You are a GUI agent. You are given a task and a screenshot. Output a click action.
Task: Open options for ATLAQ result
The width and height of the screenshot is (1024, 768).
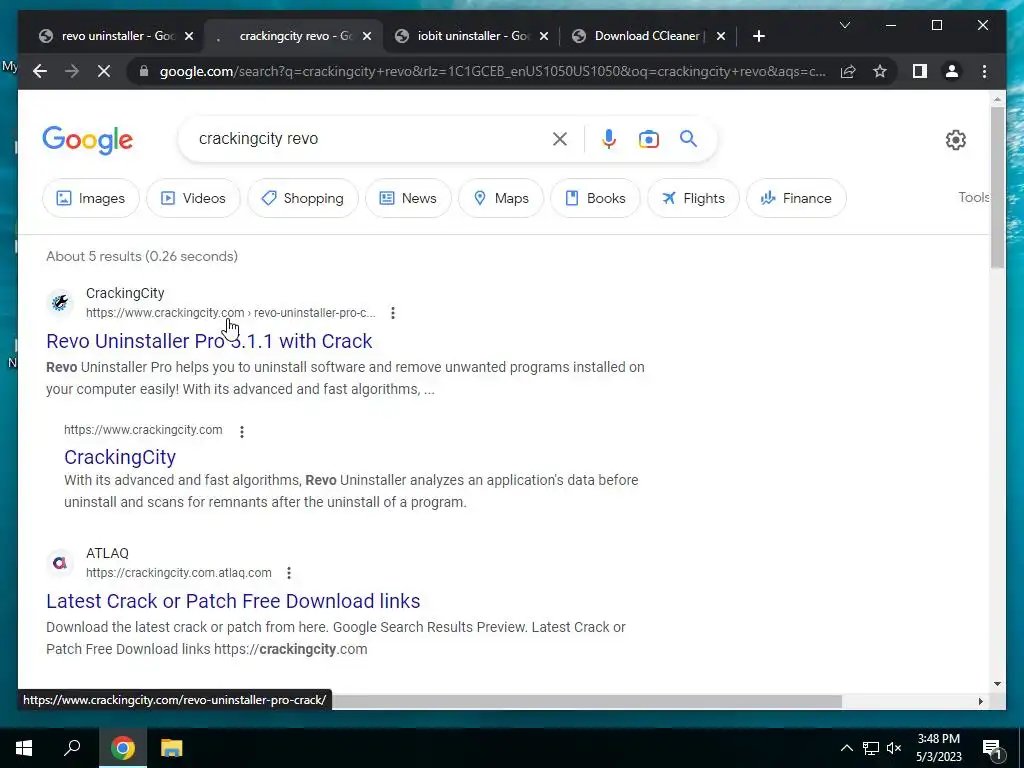click(289, 573)
